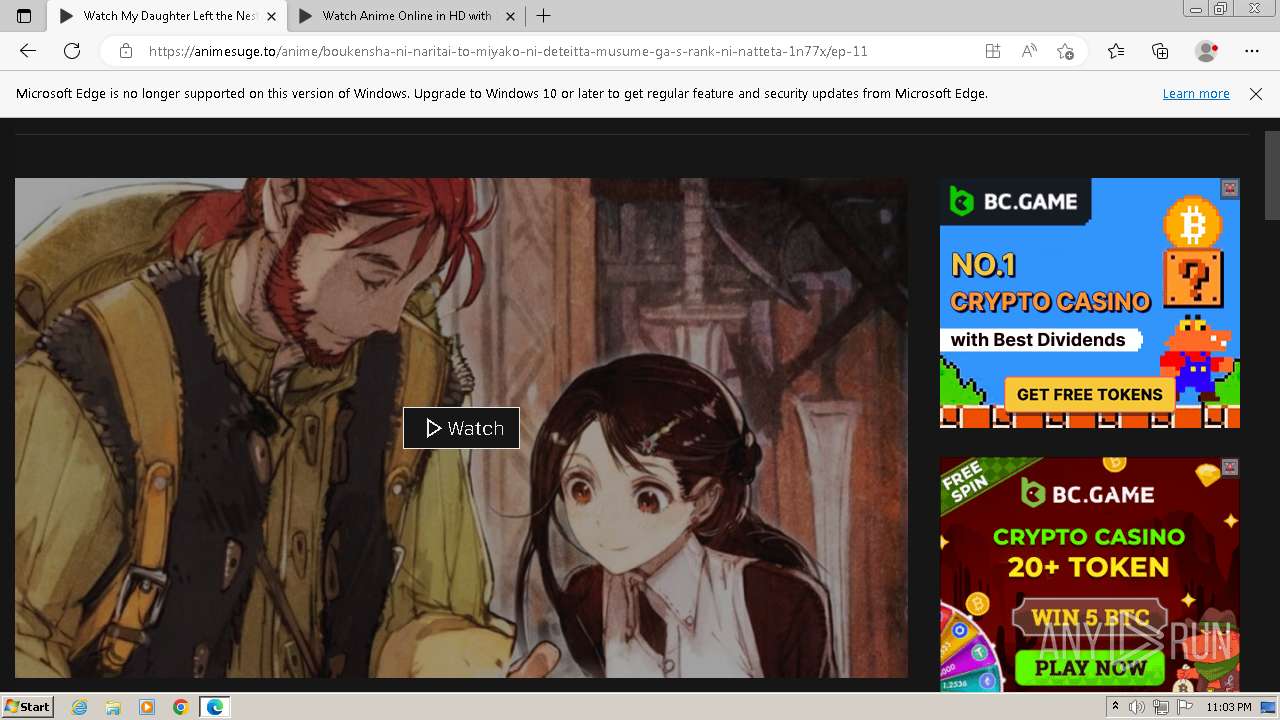Click 'GET FREE TOKENS' ad button
The height and width of the screenshot is (720, 1280).
(x=1089, y=394)
